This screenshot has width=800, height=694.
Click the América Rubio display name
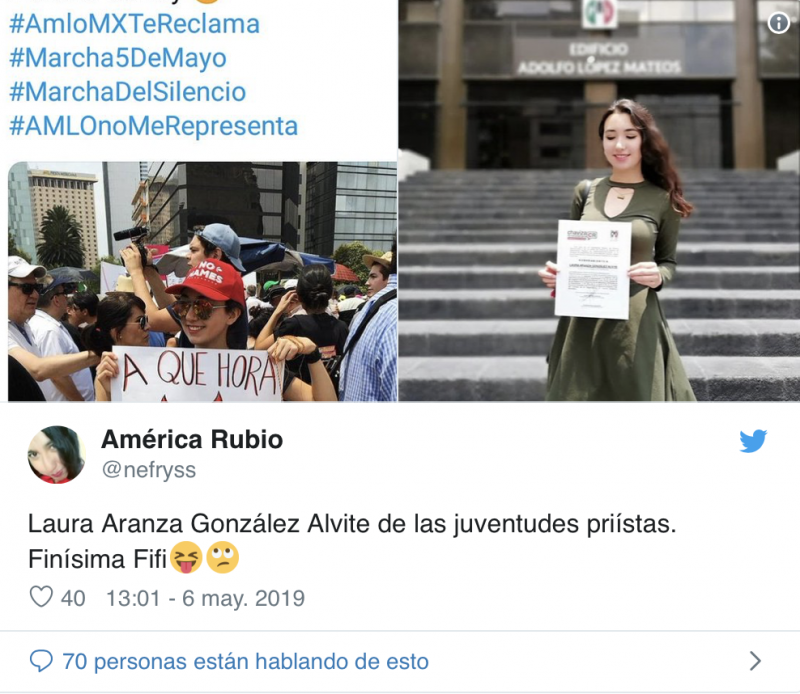click(192, 439)
